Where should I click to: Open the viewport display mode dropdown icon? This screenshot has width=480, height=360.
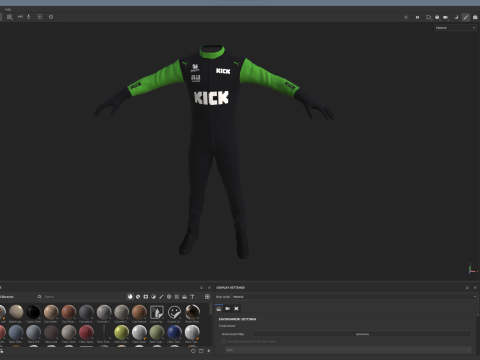(429, 17)
